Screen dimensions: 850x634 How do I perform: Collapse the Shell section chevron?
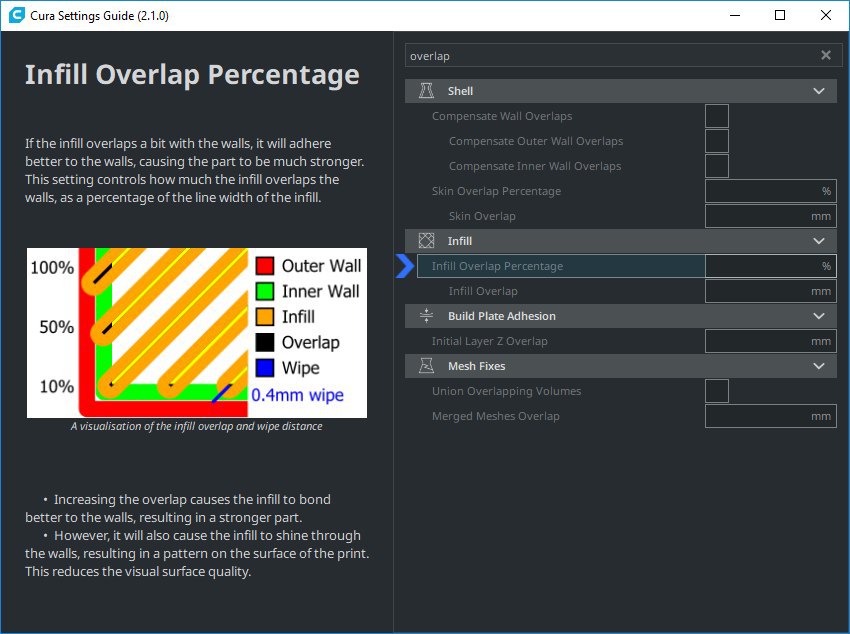coord(819,91)
